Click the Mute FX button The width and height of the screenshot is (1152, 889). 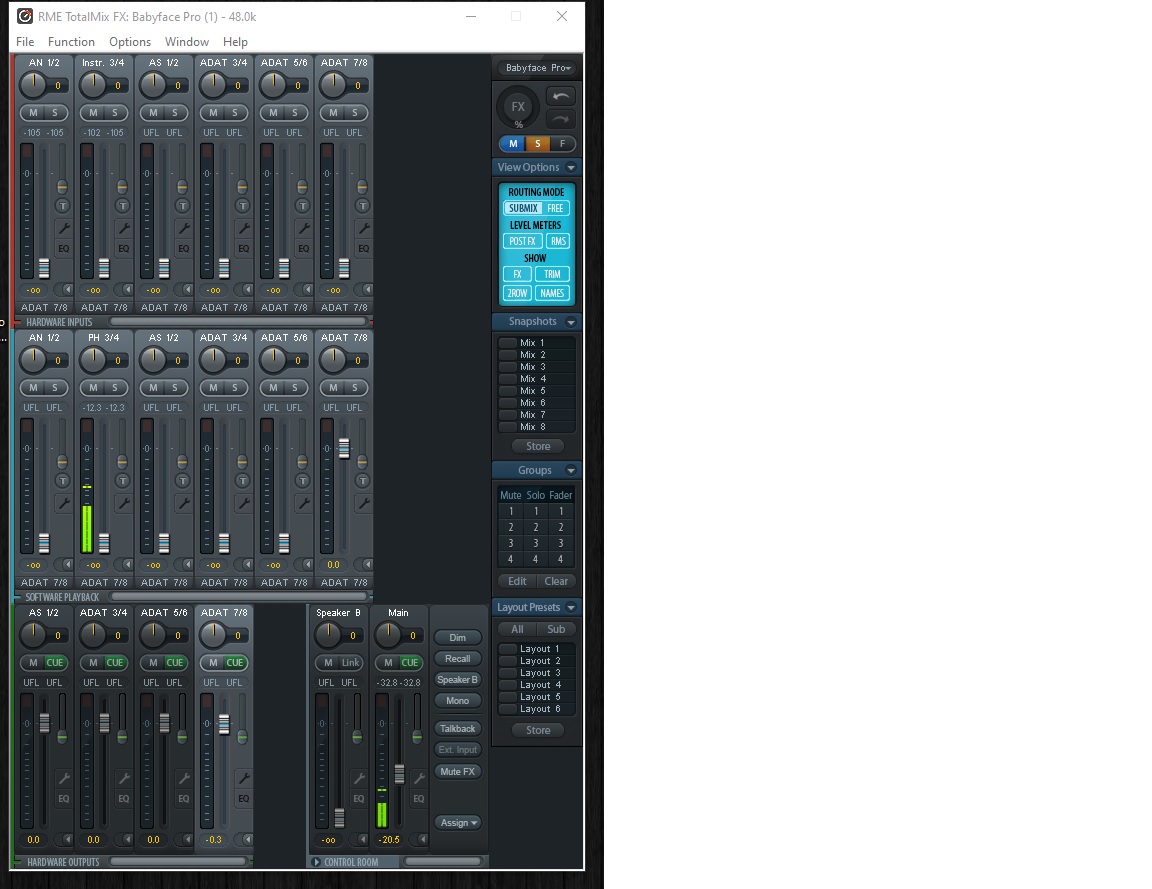point(457,771)
